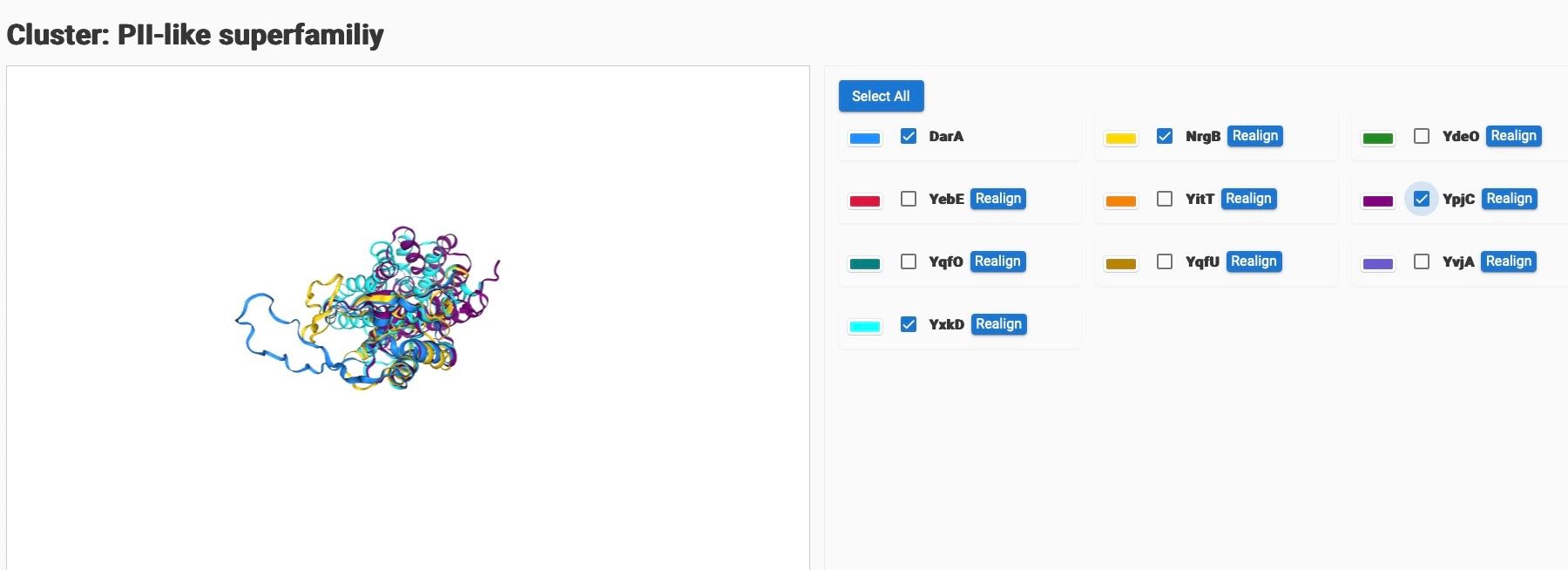Image resolution: width=1568 pixels, height=570 pixels.
Task: Click the Select All button
Action: [881, 96]
